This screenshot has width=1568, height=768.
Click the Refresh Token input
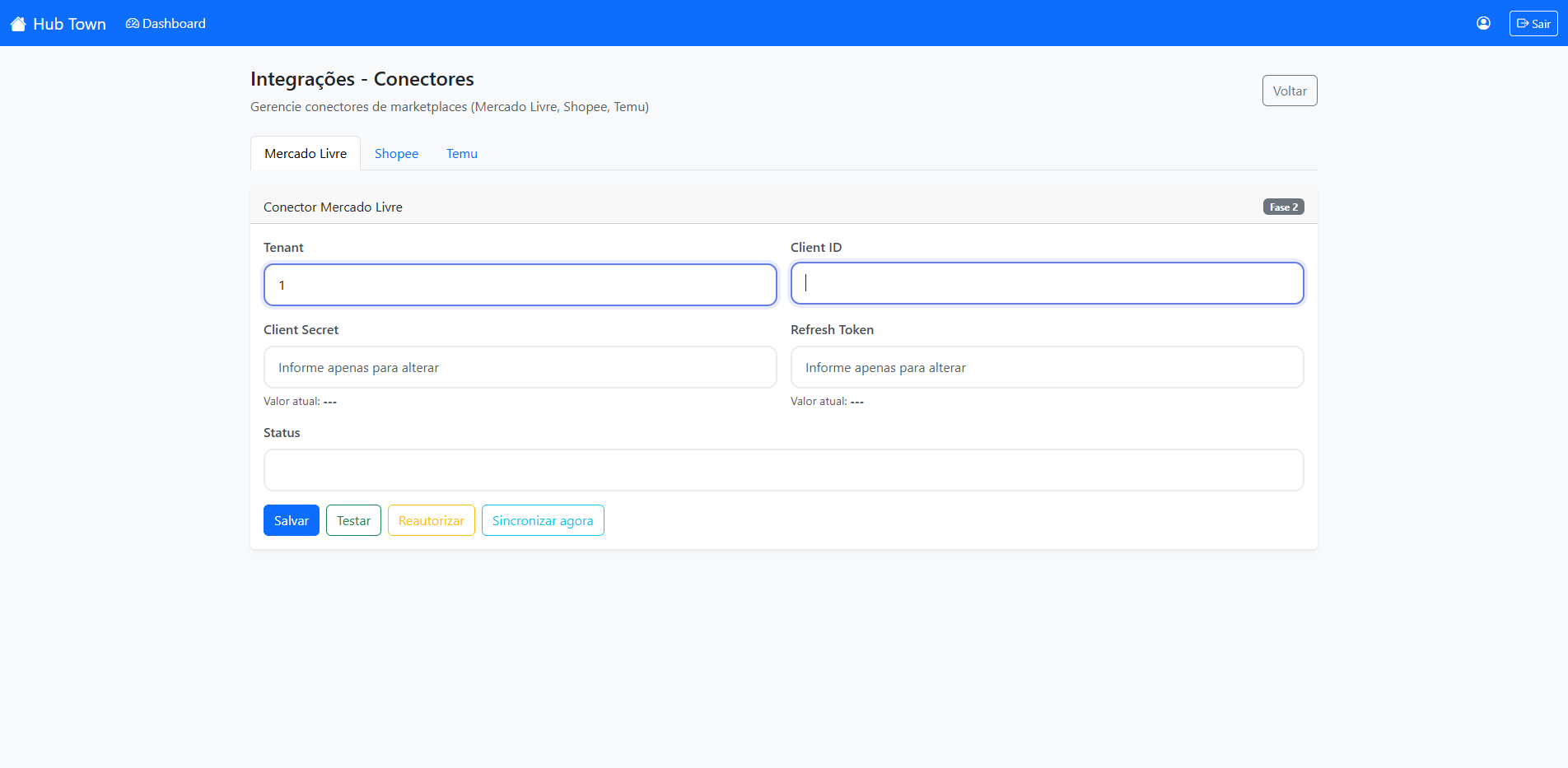[x=1047, y=367]
